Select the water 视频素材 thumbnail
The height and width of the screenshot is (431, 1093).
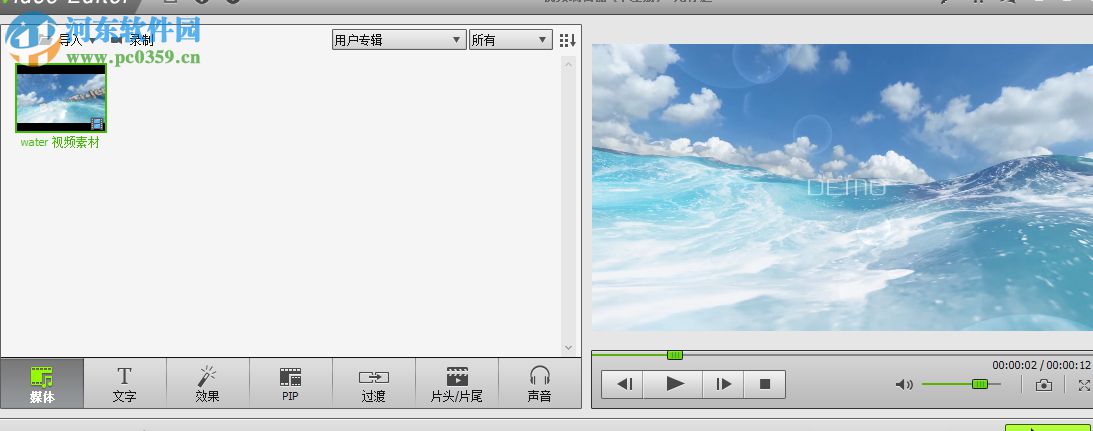click(61, 98)
